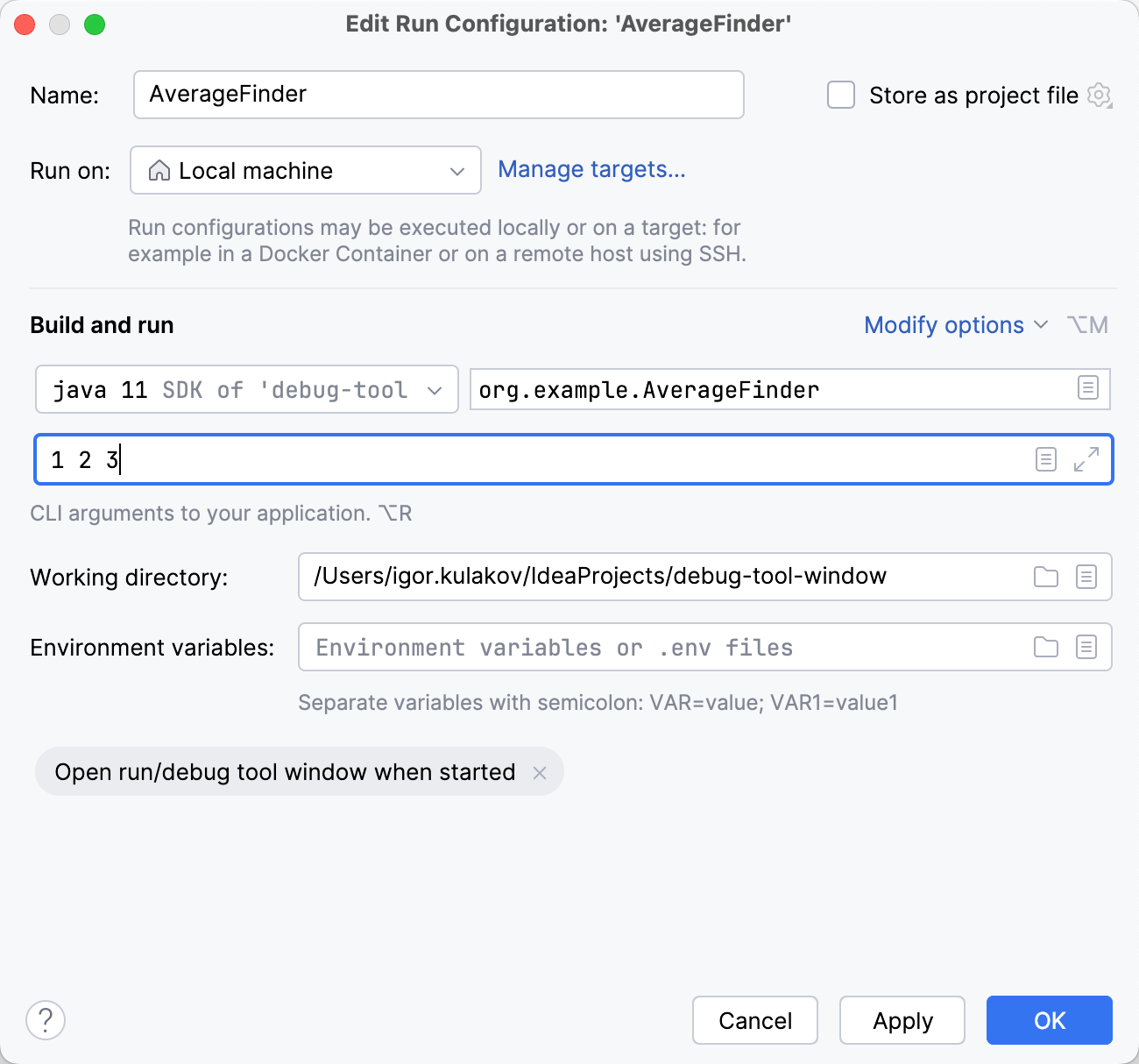
Task: Browse folder for Environment variables
Action: (x=1045, y=647)
